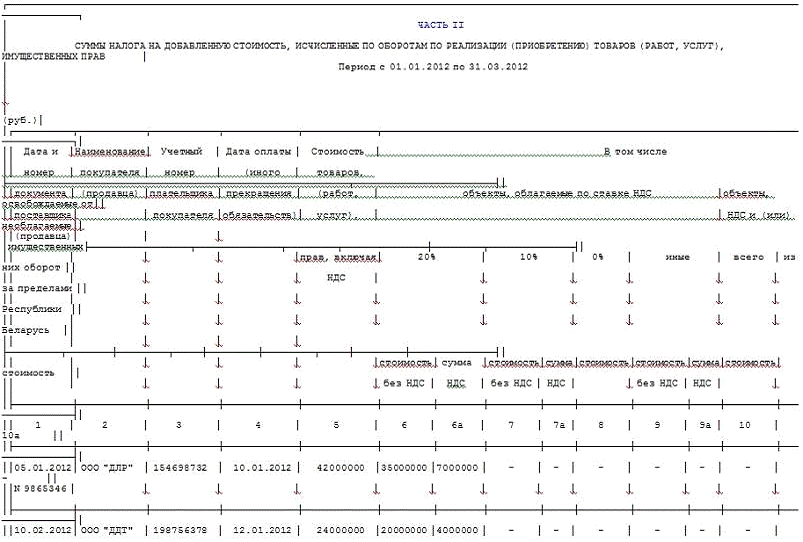803x542 pixels.
Task: Click the payer number 198756378
Action: [180, 531]
